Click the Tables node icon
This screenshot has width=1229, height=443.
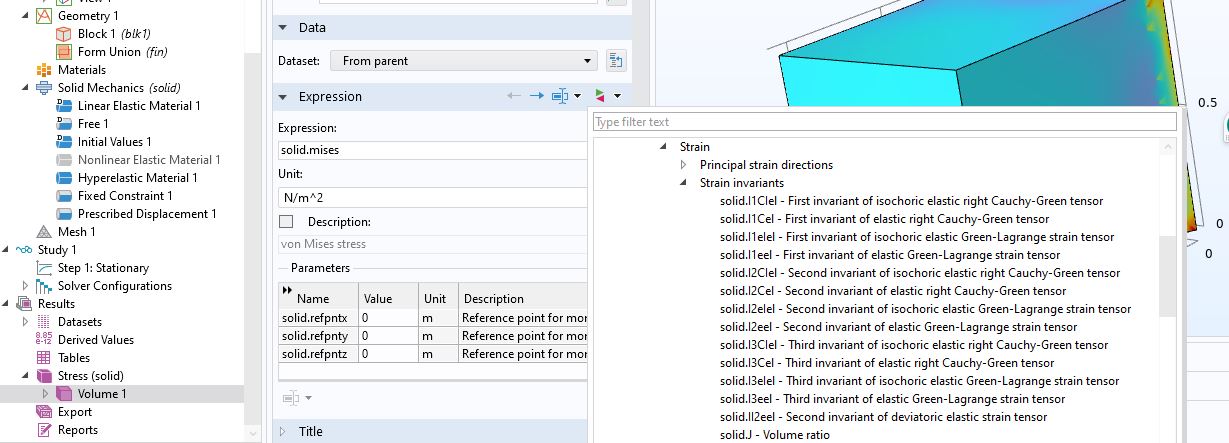tap(43, 358)
